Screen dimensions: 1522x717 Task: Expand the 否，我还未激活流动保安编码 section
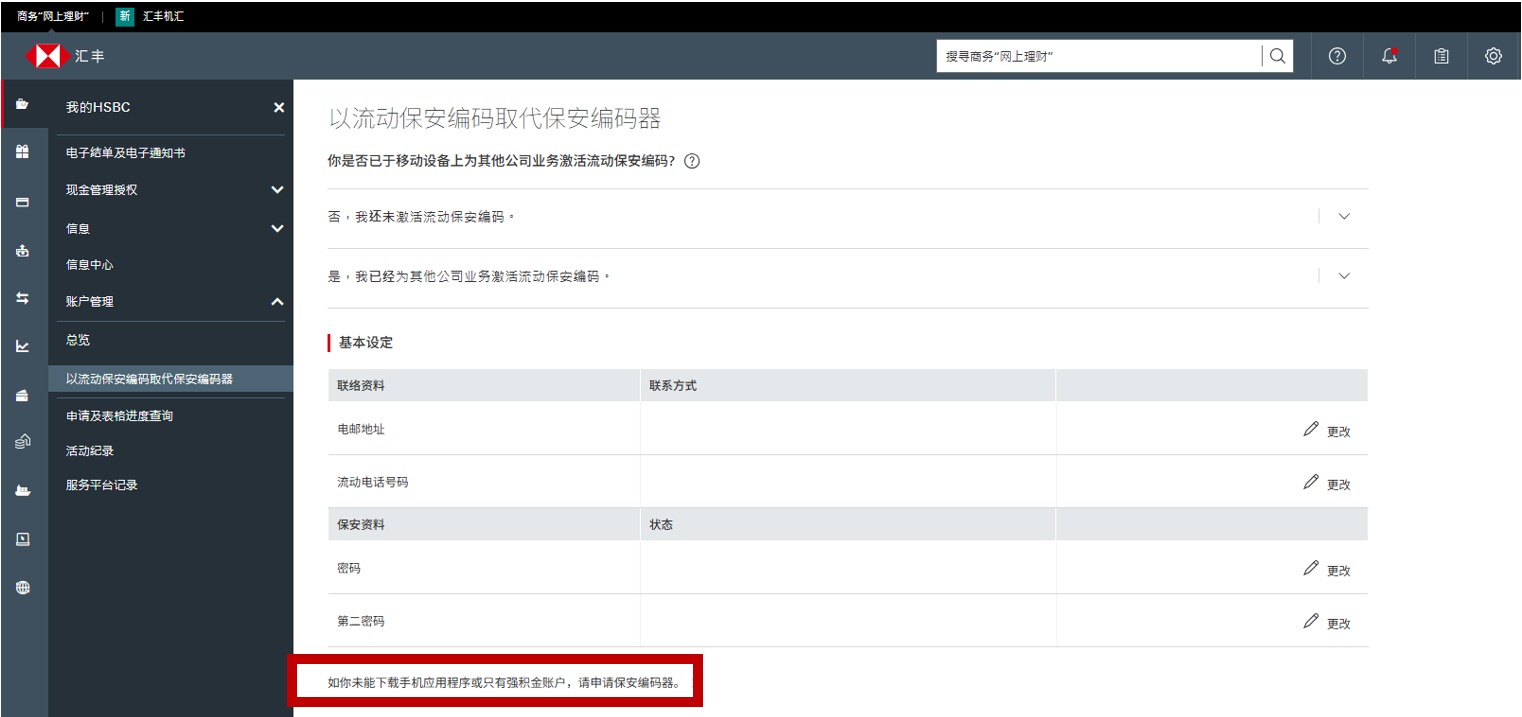click(1344, 216)
